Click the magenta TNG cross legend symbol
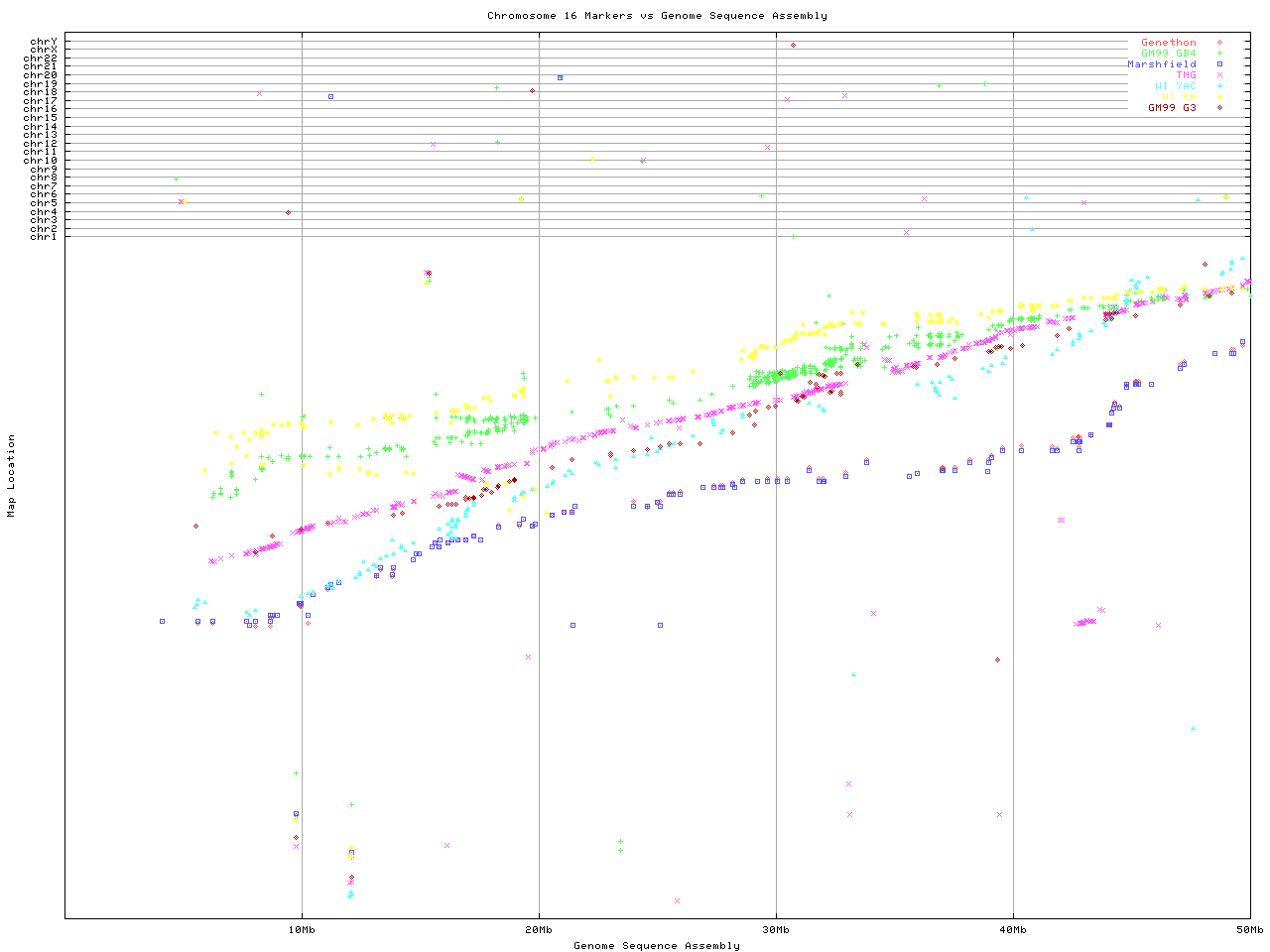 click(x=1219, y=75)
